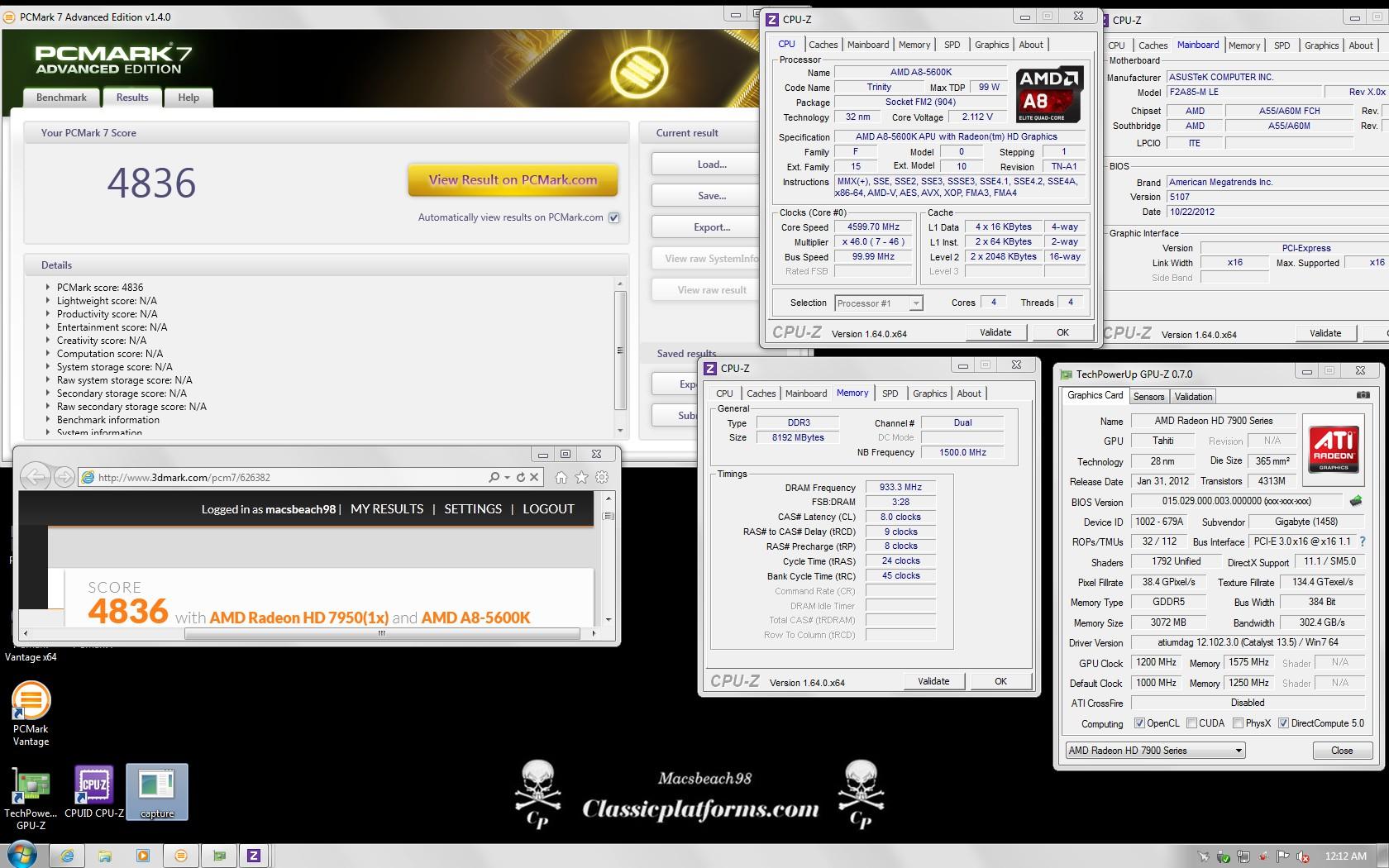Open the AMD Radeon HD 7900 Series dropdown
The image size is (1389, 868).
click(x=1155, y=751)
